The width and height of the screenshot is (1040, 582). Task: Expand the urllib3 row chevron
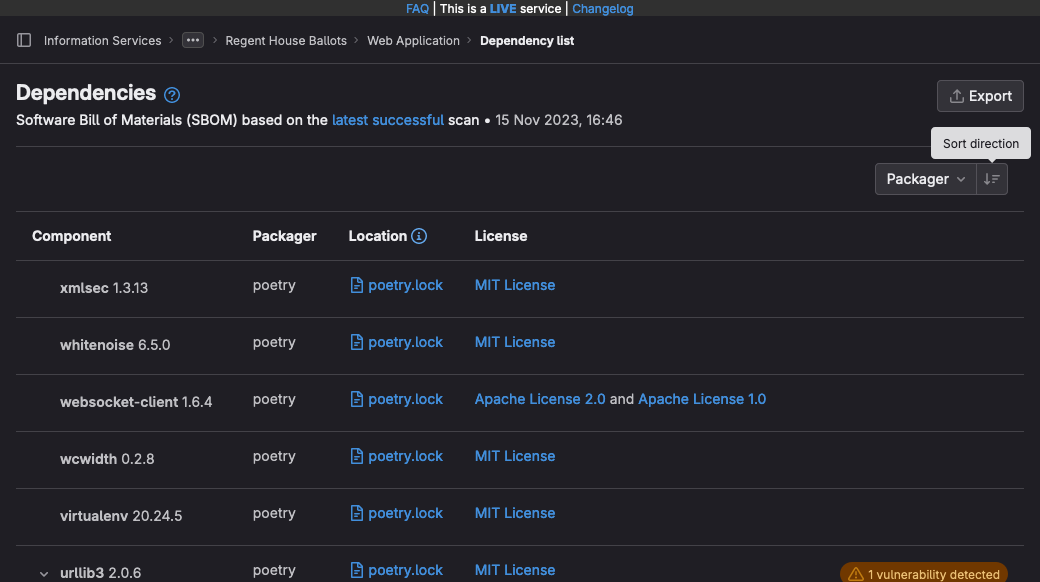tap(44, 574)
